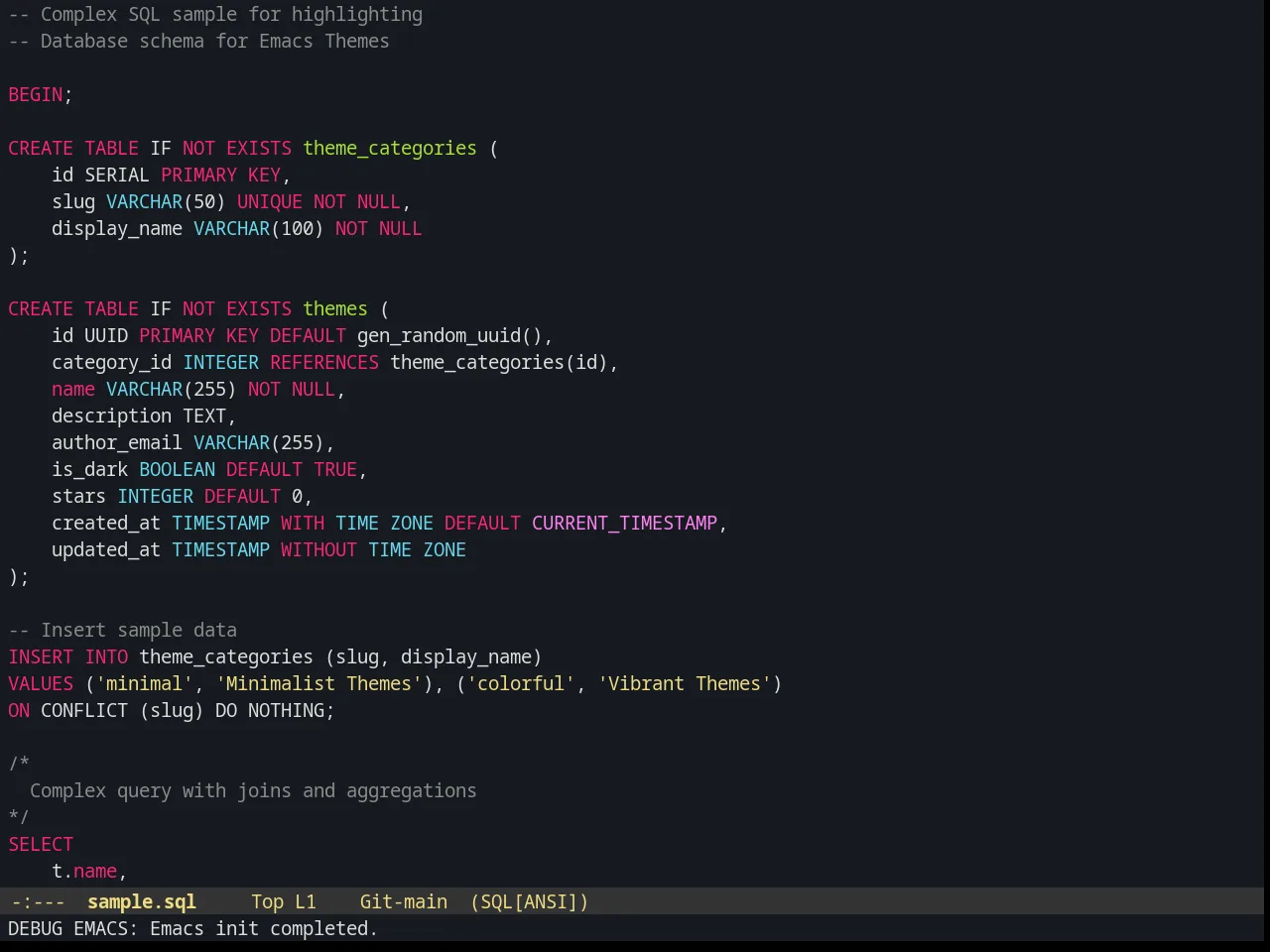This screenshot has width=1270, height=952.
Task: Click the Git-main version control indicator
Action: (404, 901)
